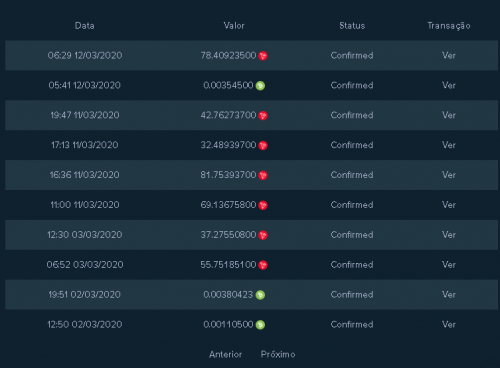Select date 05:41 12/03/2020

point(85,85)
